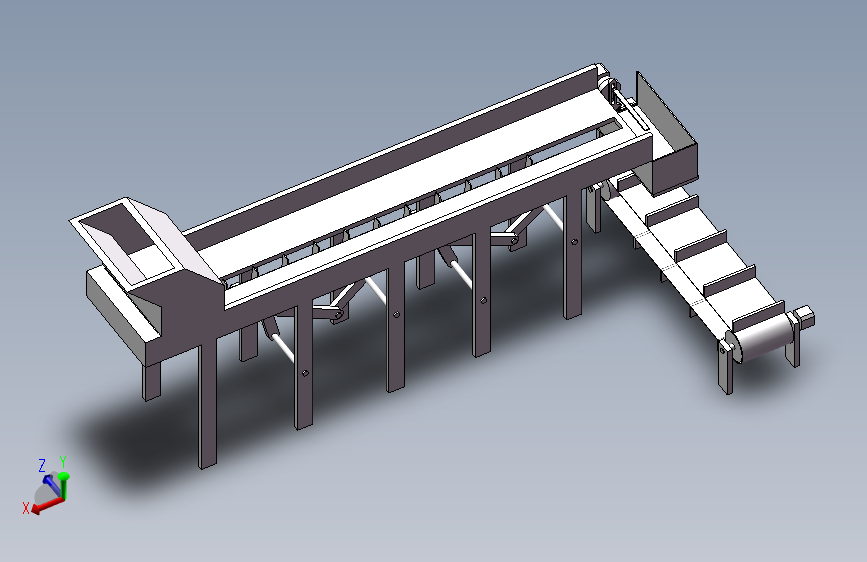This screenshot has height=562, width=867.
Task: Click the green Y axis arrow
Action: point(64,486)
